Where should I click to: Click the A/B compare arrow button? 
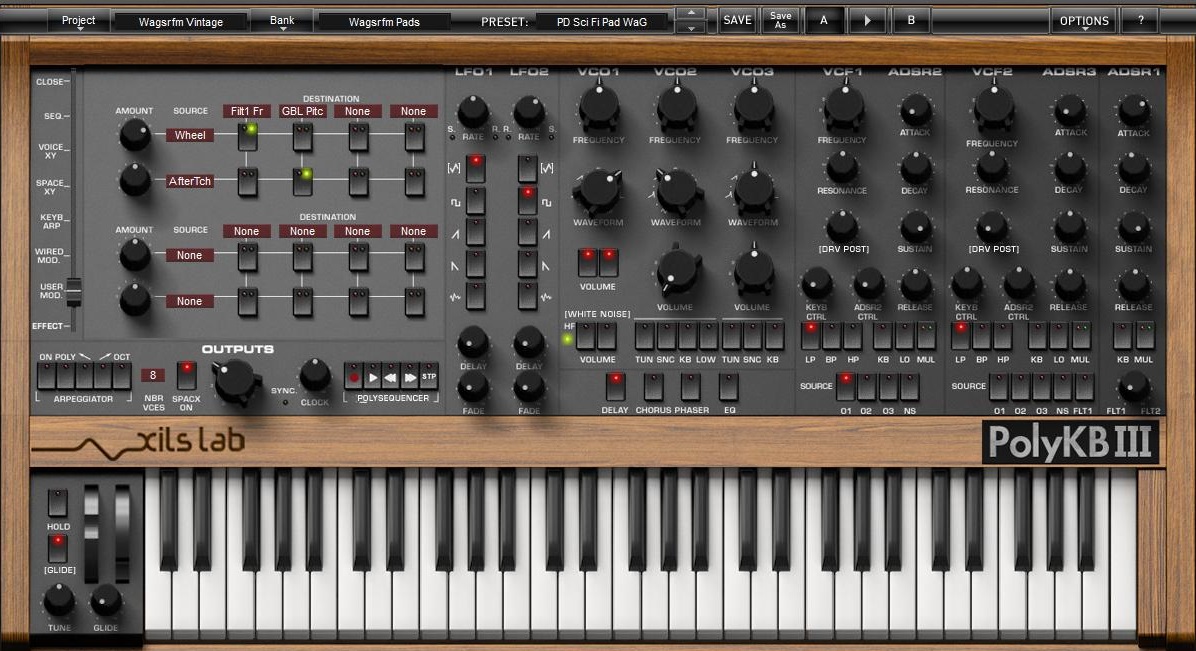tap(867, 21)
